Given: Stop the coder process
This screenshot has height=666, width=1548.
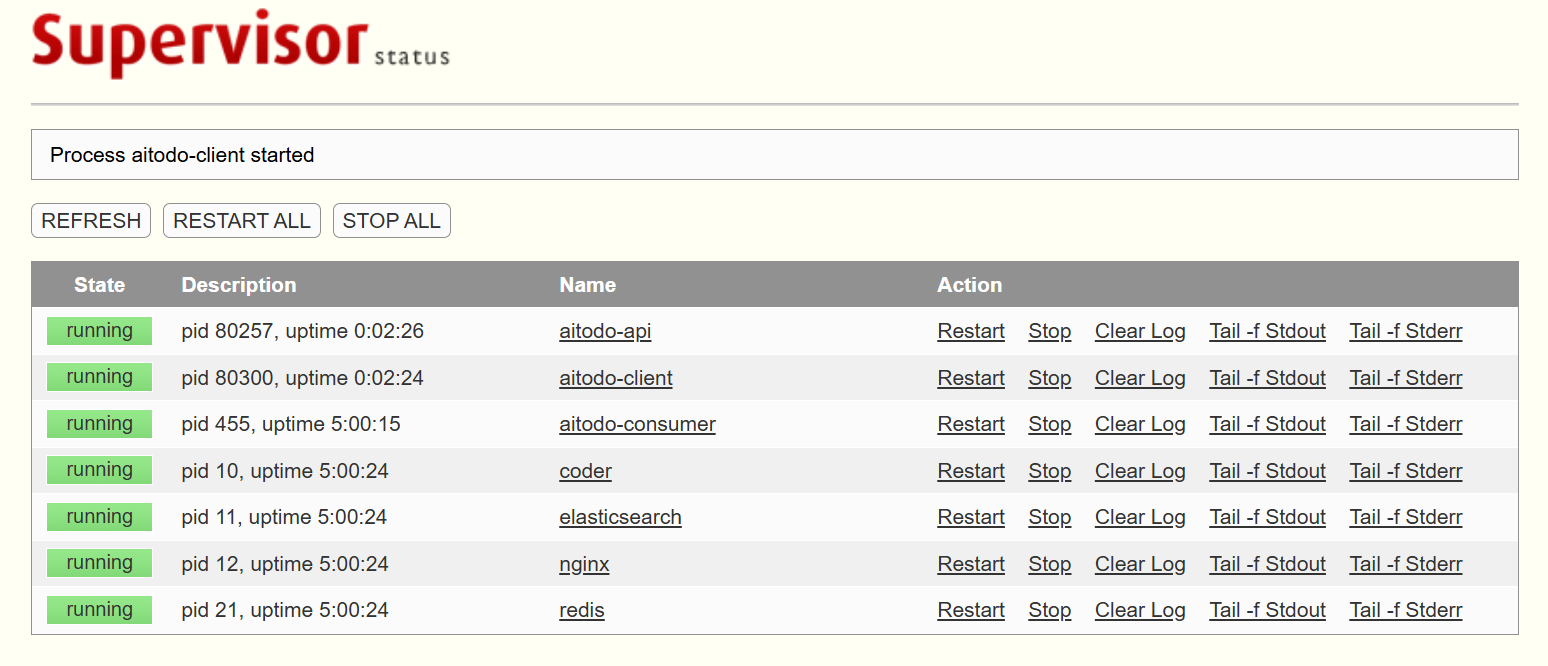Looking at the screenshot, I should tap(1050, 471).
